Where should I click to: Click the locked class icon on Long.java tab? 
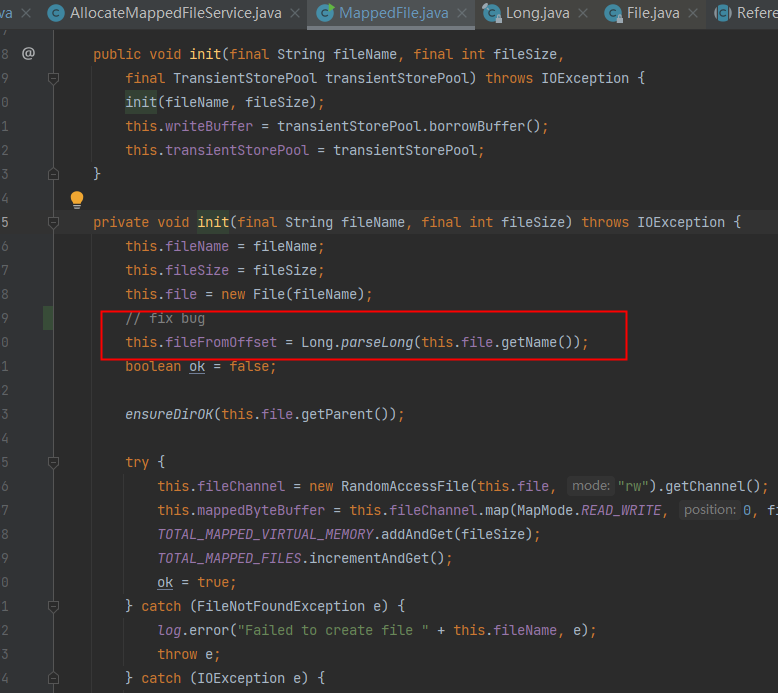(492, 13)
